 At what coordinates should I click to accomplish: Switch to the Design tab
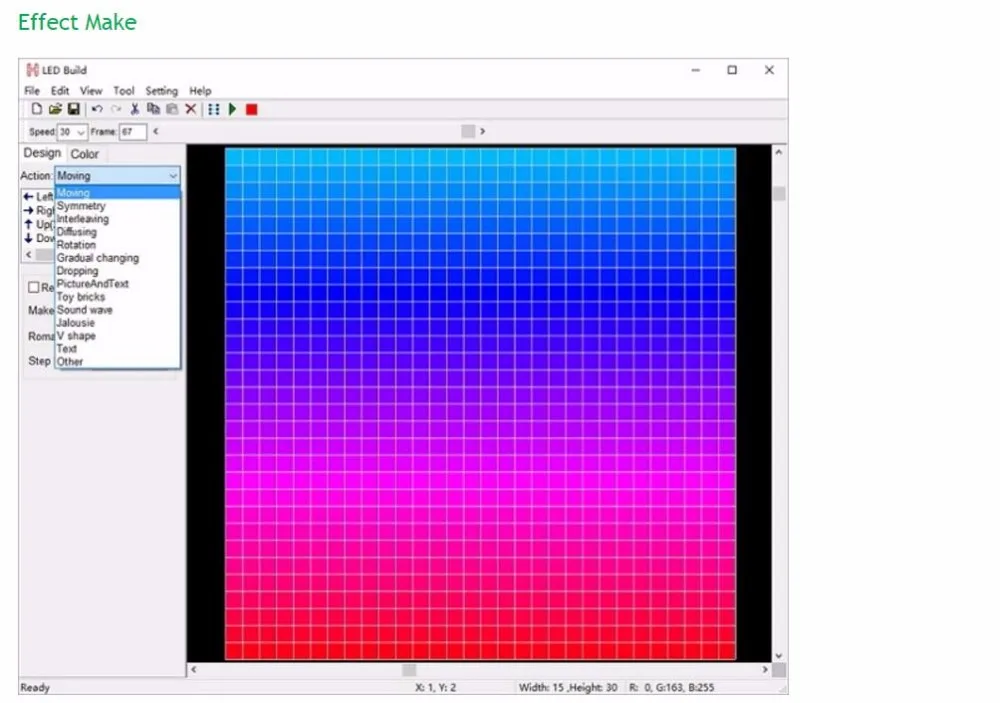(42, 153)
